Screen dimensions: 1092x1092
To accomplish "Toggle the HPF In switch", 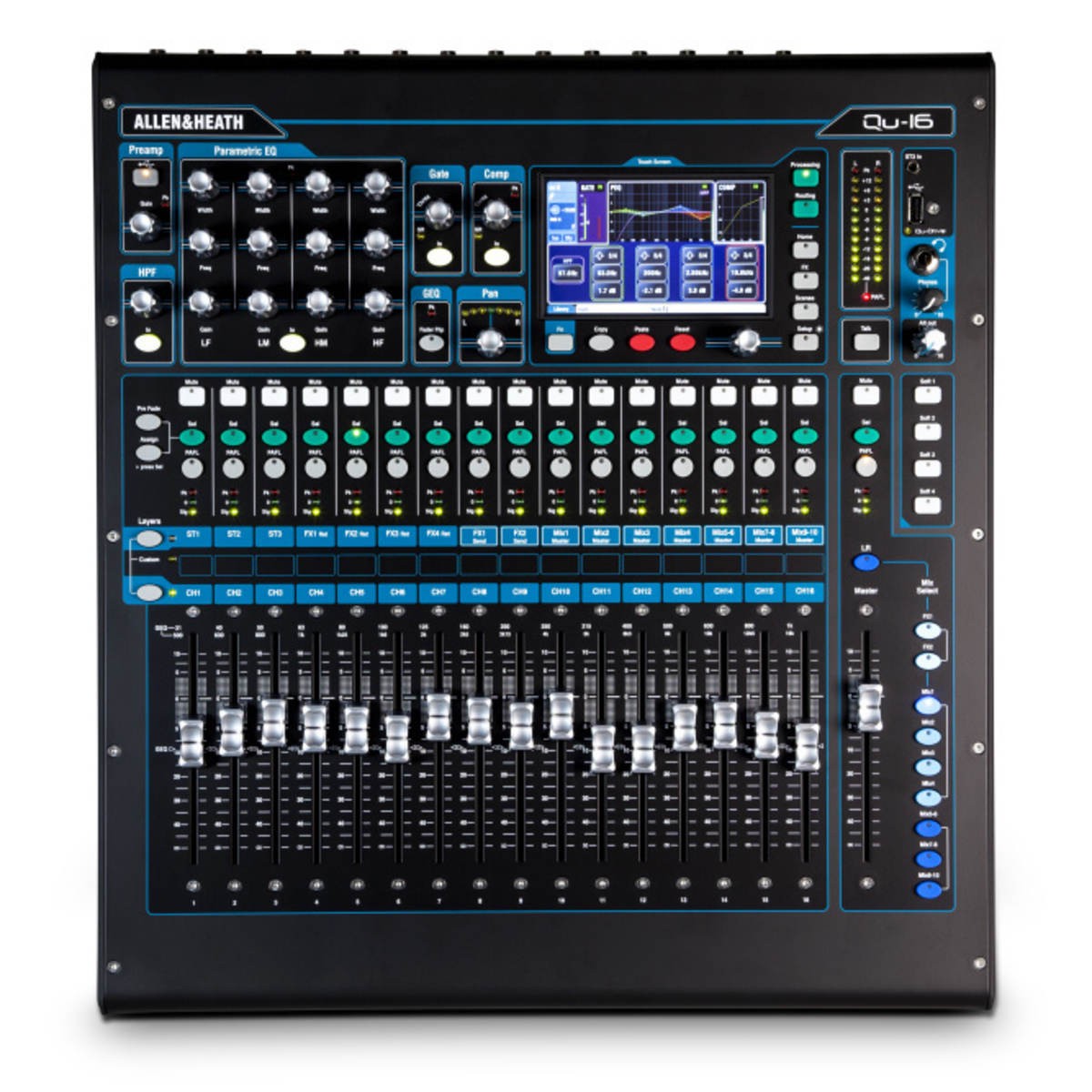I will click(147, 344).
